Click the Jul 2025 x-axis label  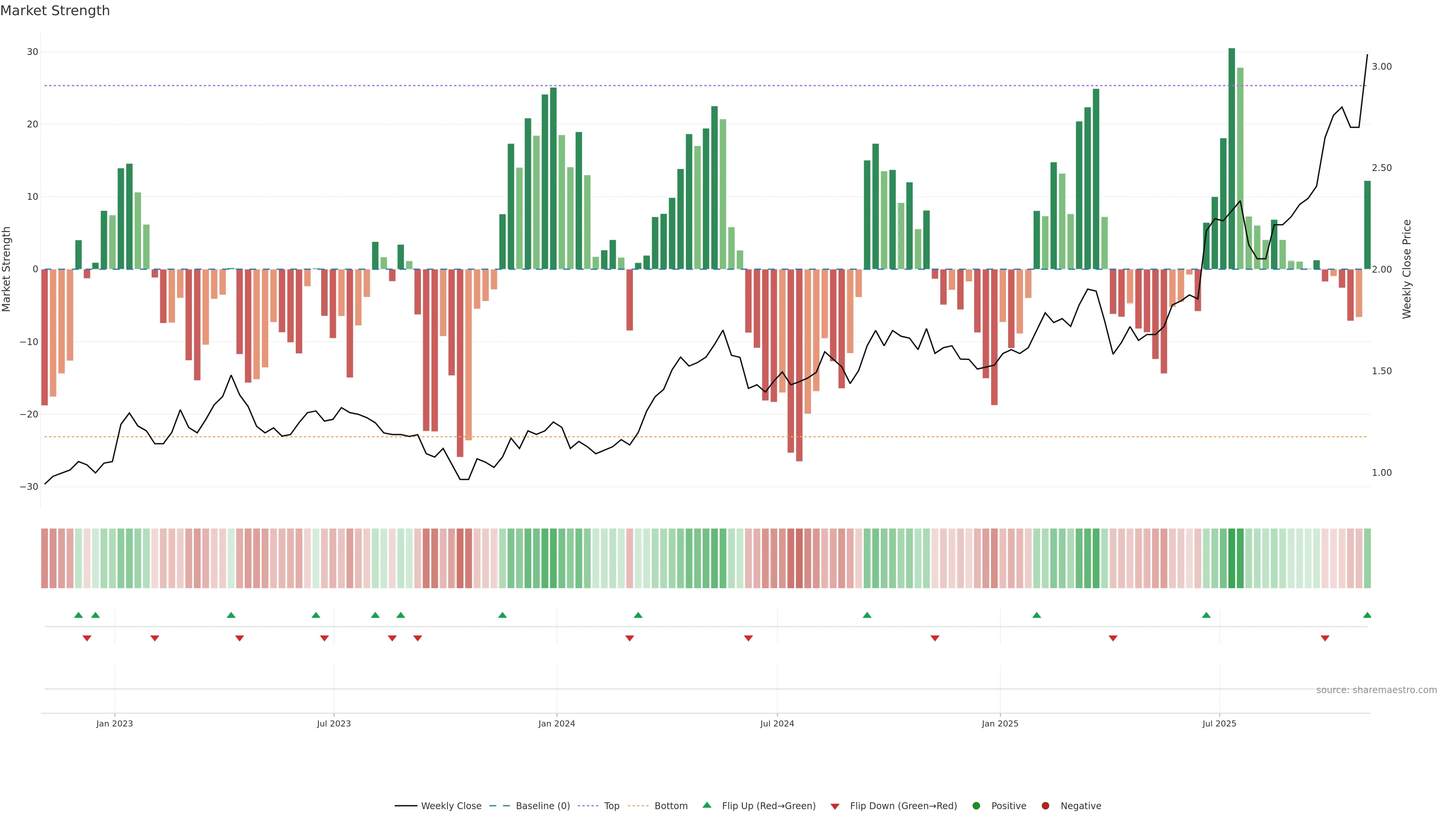(x=1219, y=723)
